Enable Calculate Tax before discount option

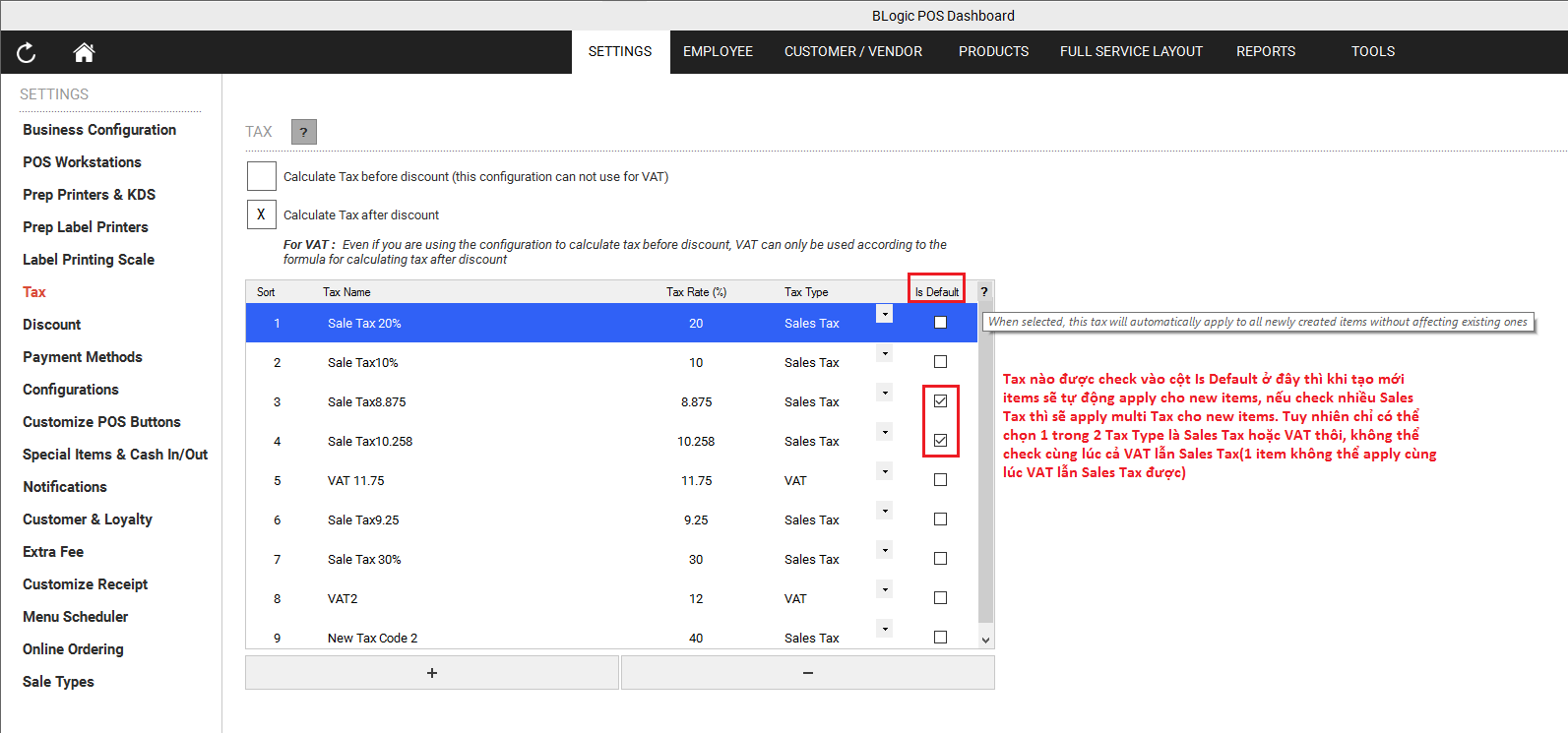(x=262, y=177)
